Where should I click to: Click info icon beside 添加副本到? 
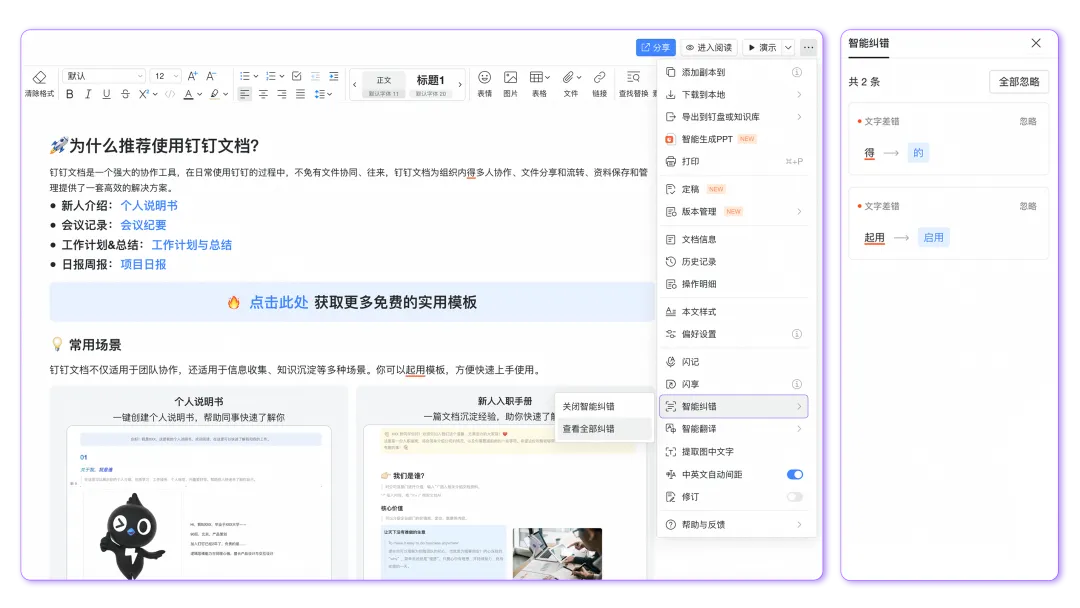tap(796, 72)
